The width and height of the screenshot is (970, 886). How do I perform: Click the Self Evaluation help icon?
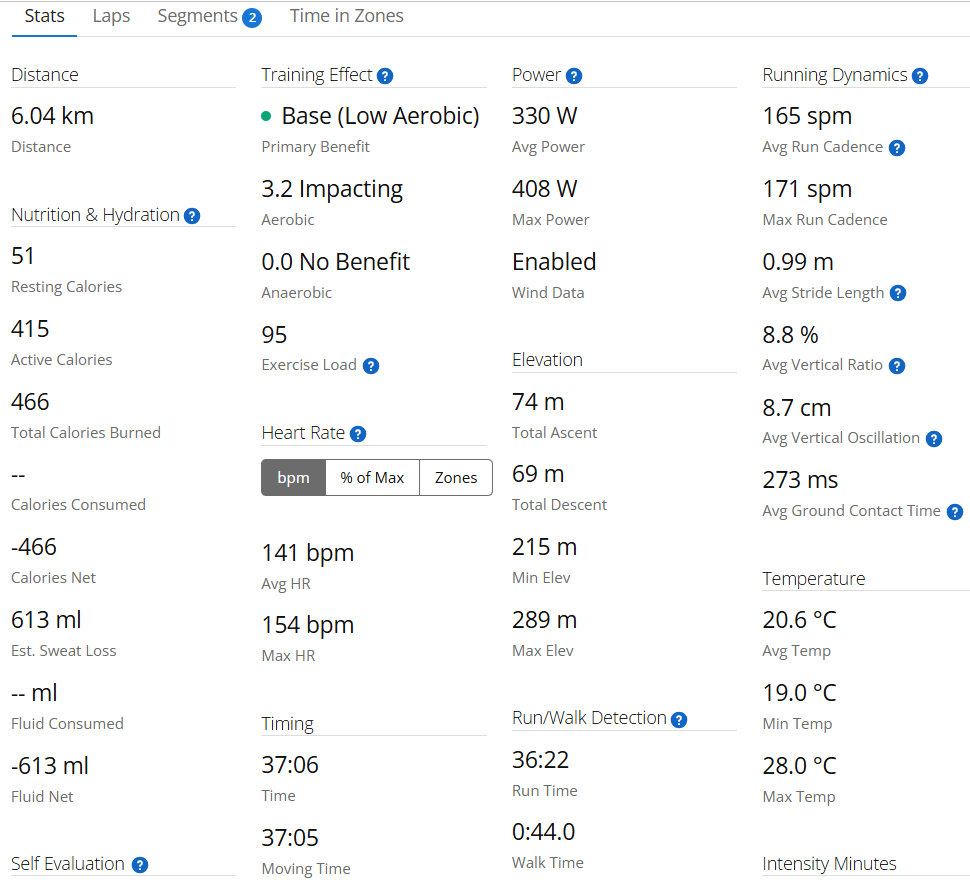(140, 865)
